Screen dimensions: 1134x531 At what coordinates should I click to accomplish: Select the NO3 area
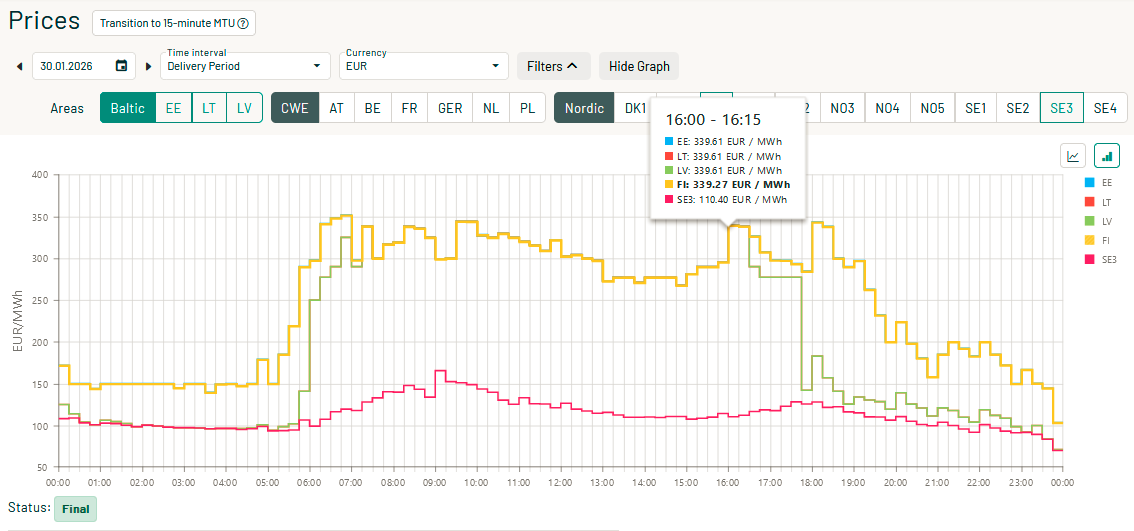pos(843,109)
